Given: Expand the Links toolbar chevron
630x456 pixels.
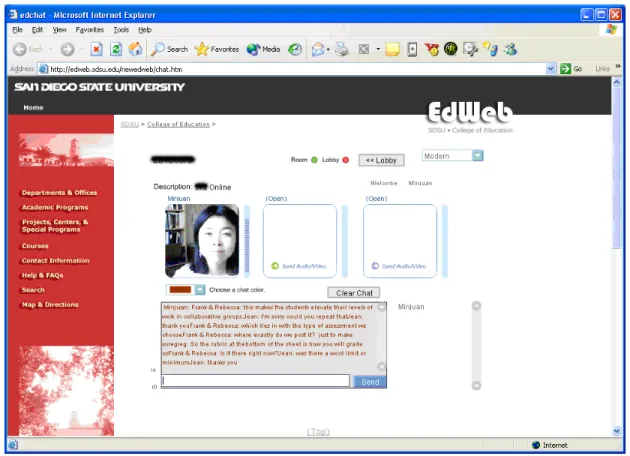Looking at the screenshot, I should (x=618, y=66).
